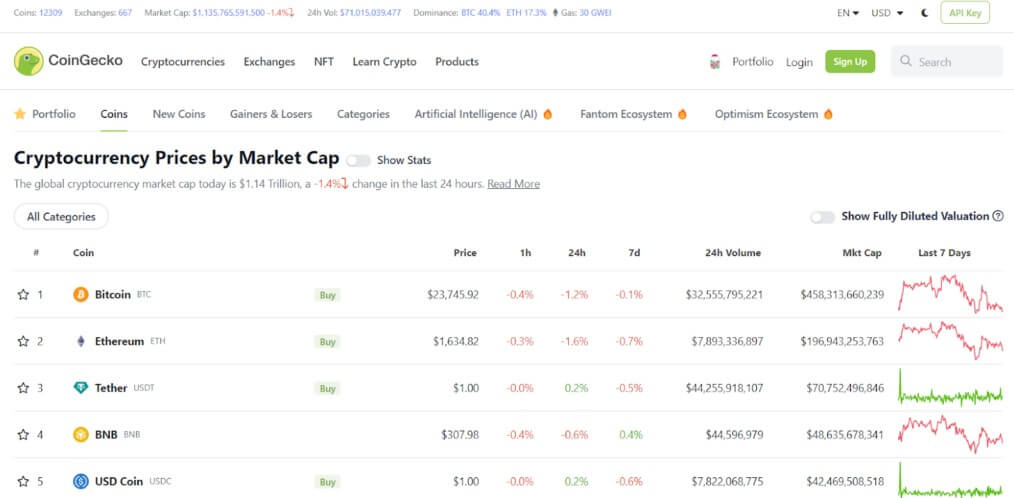Click Buy button for Ethereum
Image resolution: width=1014 pixels, height=498 pixels.
coord(327,341)
